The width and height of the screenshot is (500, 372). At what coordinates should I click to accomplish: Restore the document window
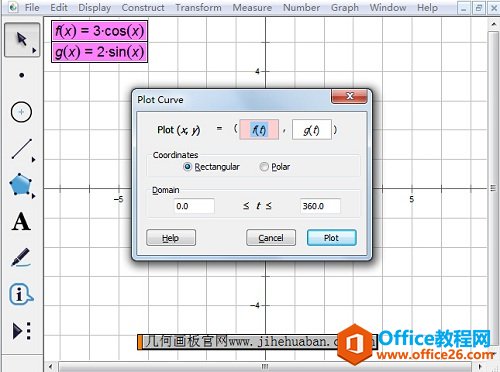pyautogui.click(x=479, y=8)
